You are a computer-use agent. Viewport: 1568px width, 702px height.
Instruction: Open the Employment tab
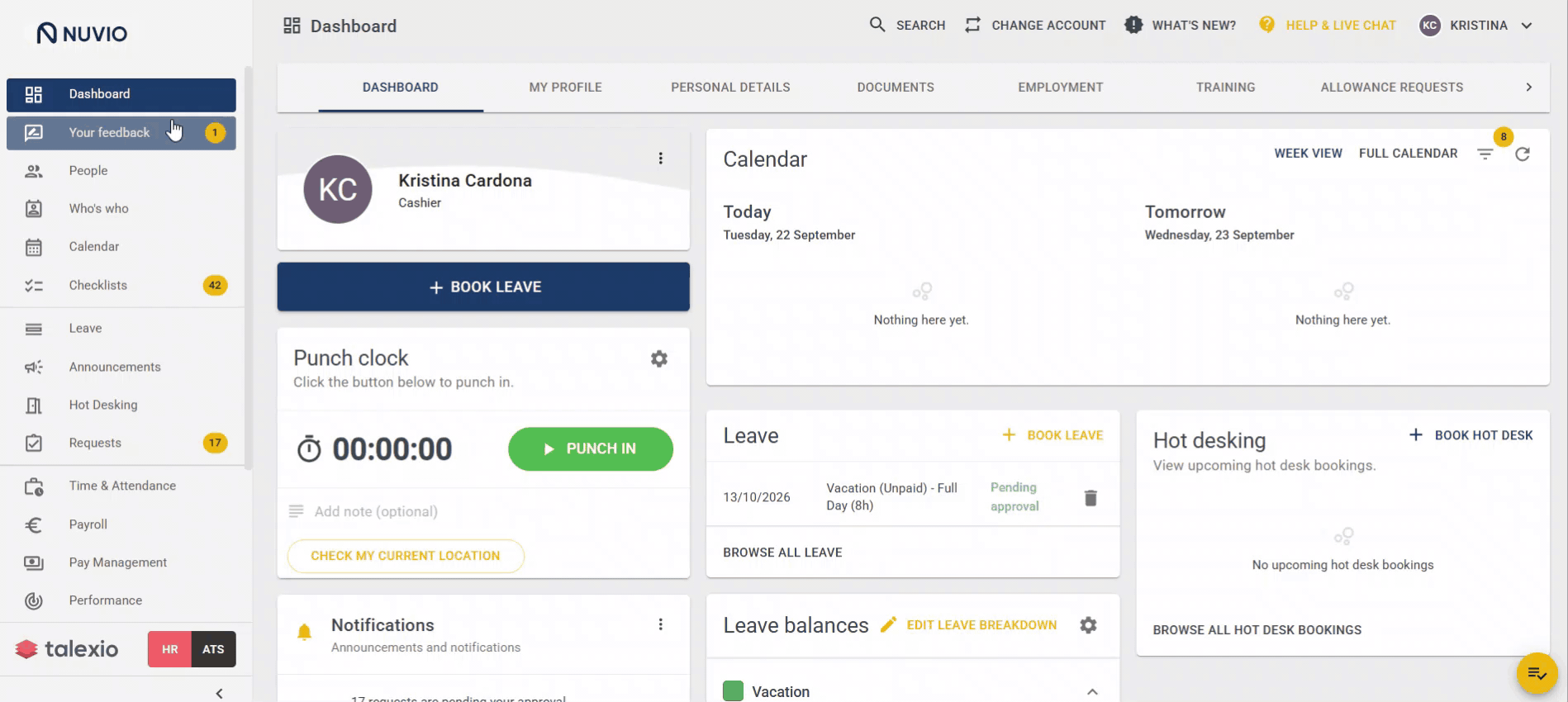(1061, 88)
